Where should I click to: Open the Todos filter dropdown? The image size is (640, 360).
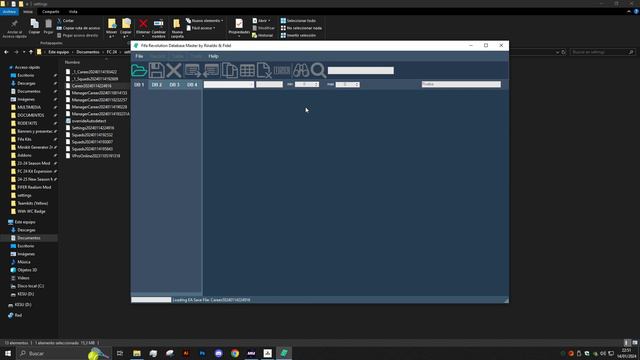click(461, 84)
